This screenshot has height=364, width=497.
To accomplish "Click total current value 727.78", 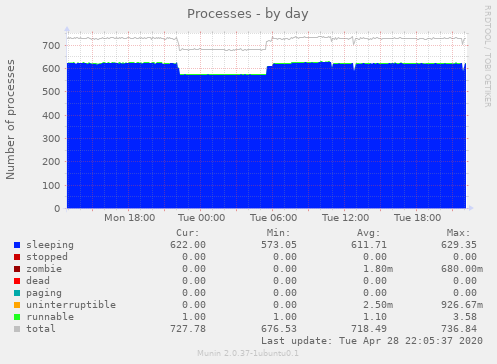I will 188,329.
